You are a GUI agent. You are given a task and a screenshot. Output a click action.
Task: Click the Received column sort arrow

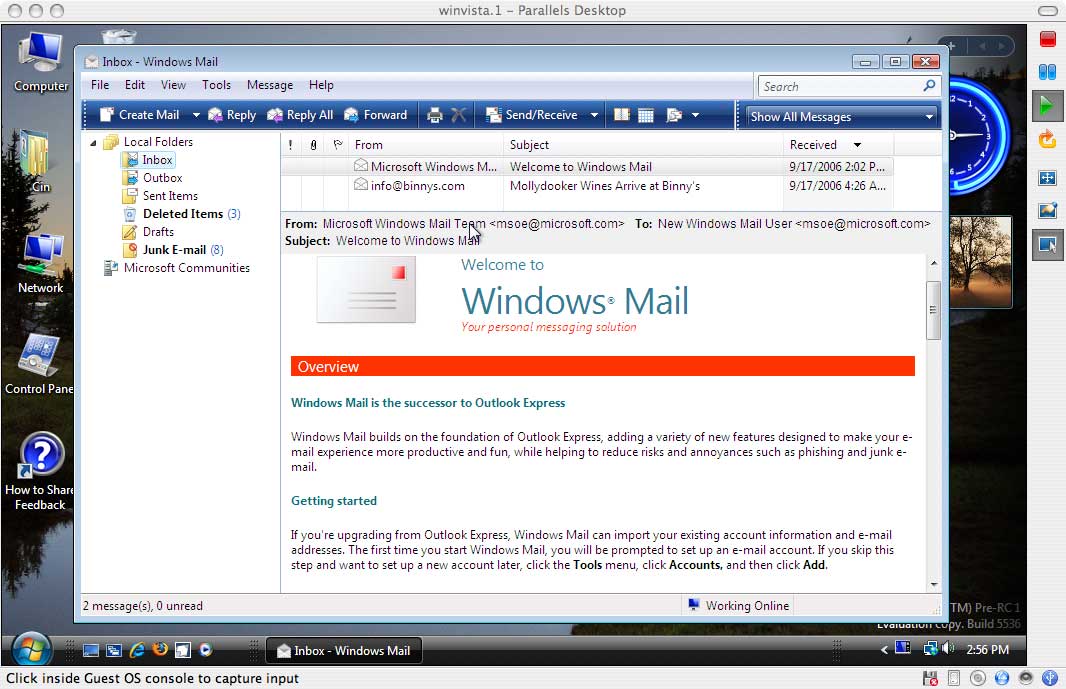click(x=857, y=145)
